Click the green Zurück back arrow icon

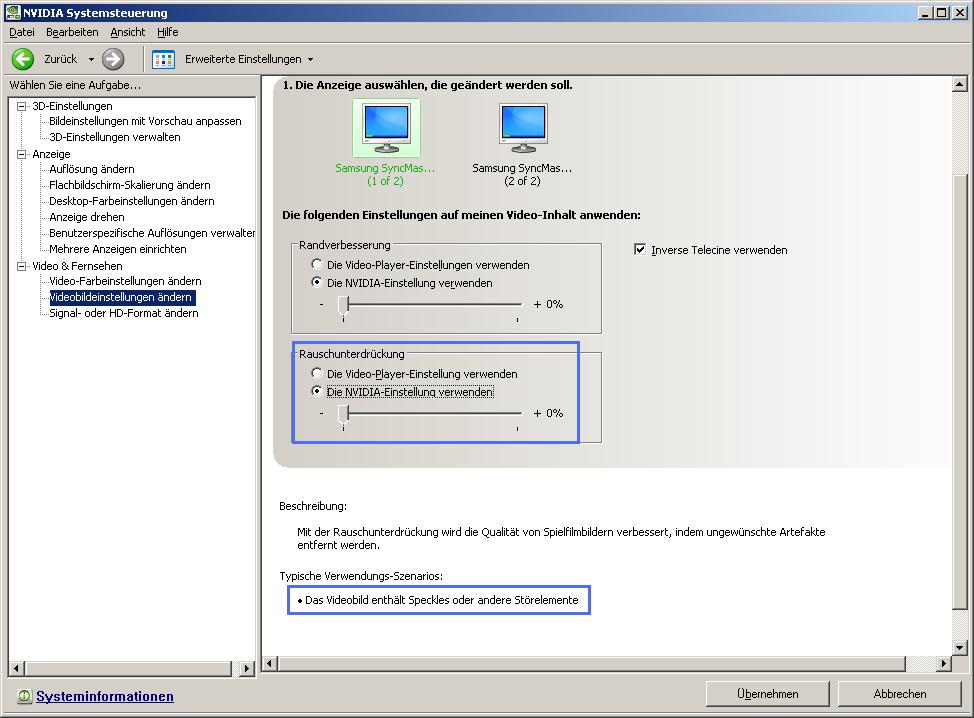23,59
